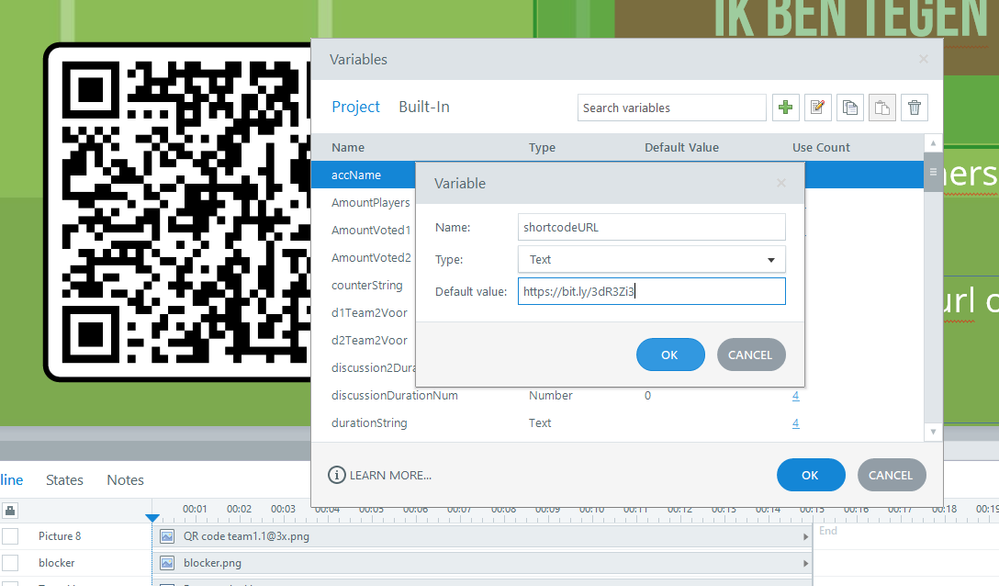The height and width of the screenshot is (586, 999).
Task: Sort by the Use Count column header
Action: [821, 148]
